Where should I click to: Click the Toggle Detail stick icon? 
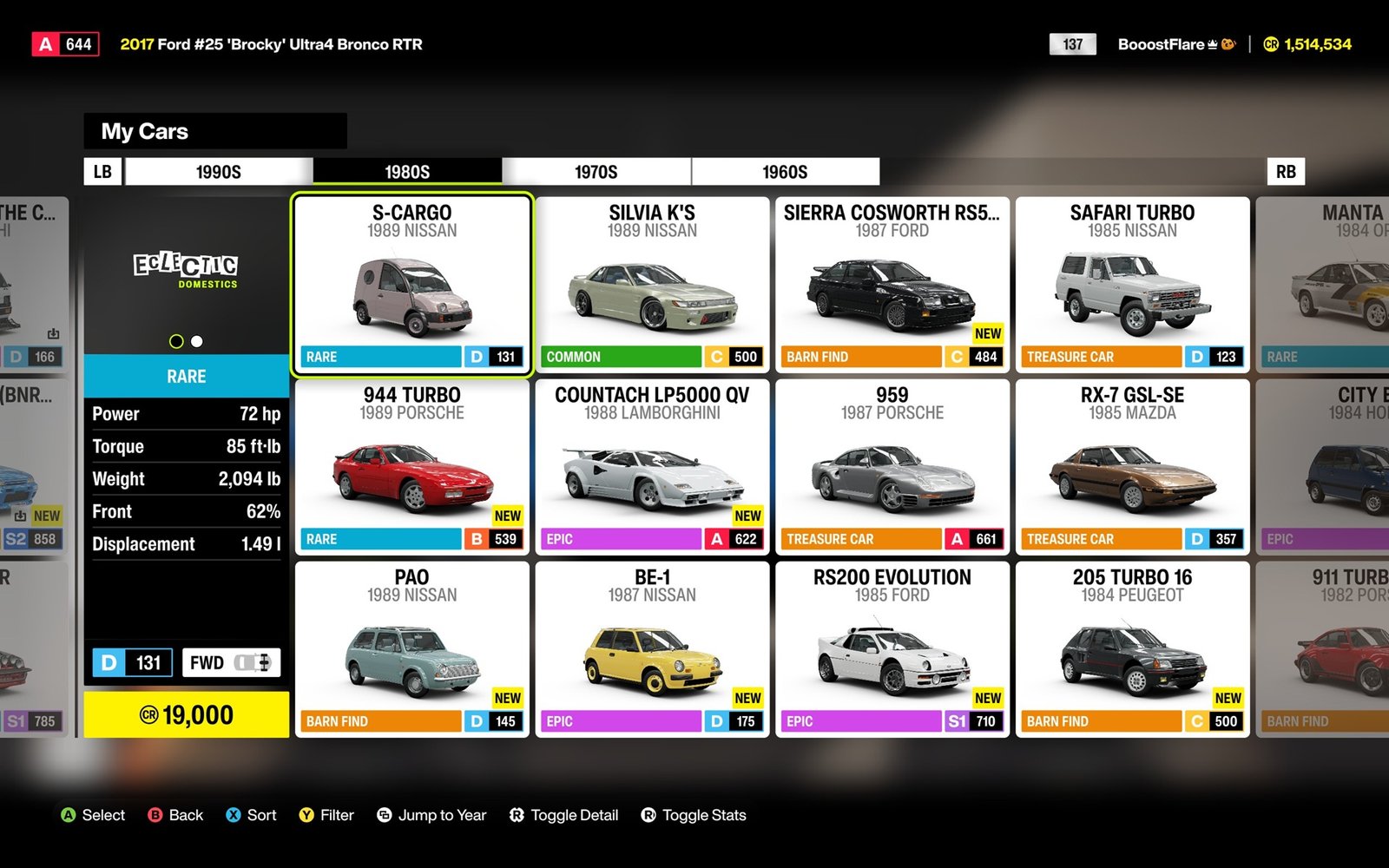[x=517, y=815]
